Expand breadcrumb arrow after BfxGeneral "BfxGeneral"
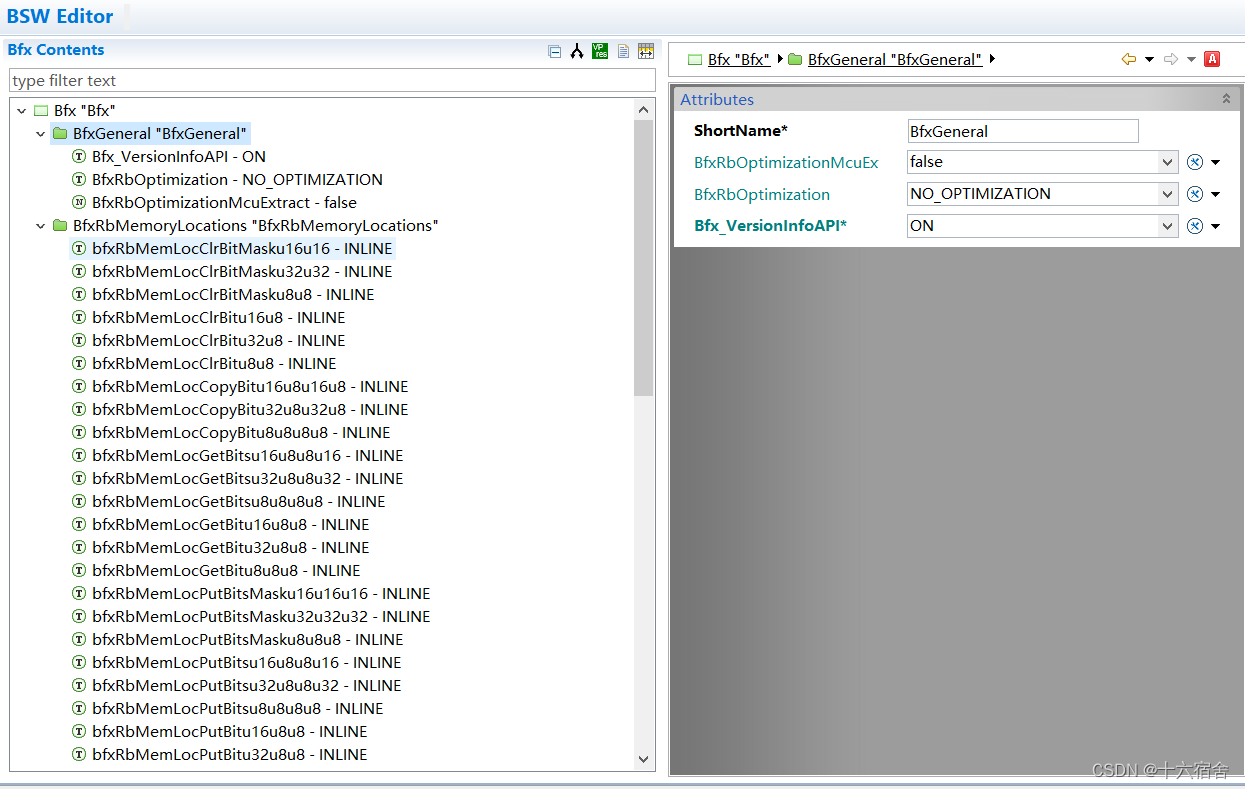 [x=992, y=59]
